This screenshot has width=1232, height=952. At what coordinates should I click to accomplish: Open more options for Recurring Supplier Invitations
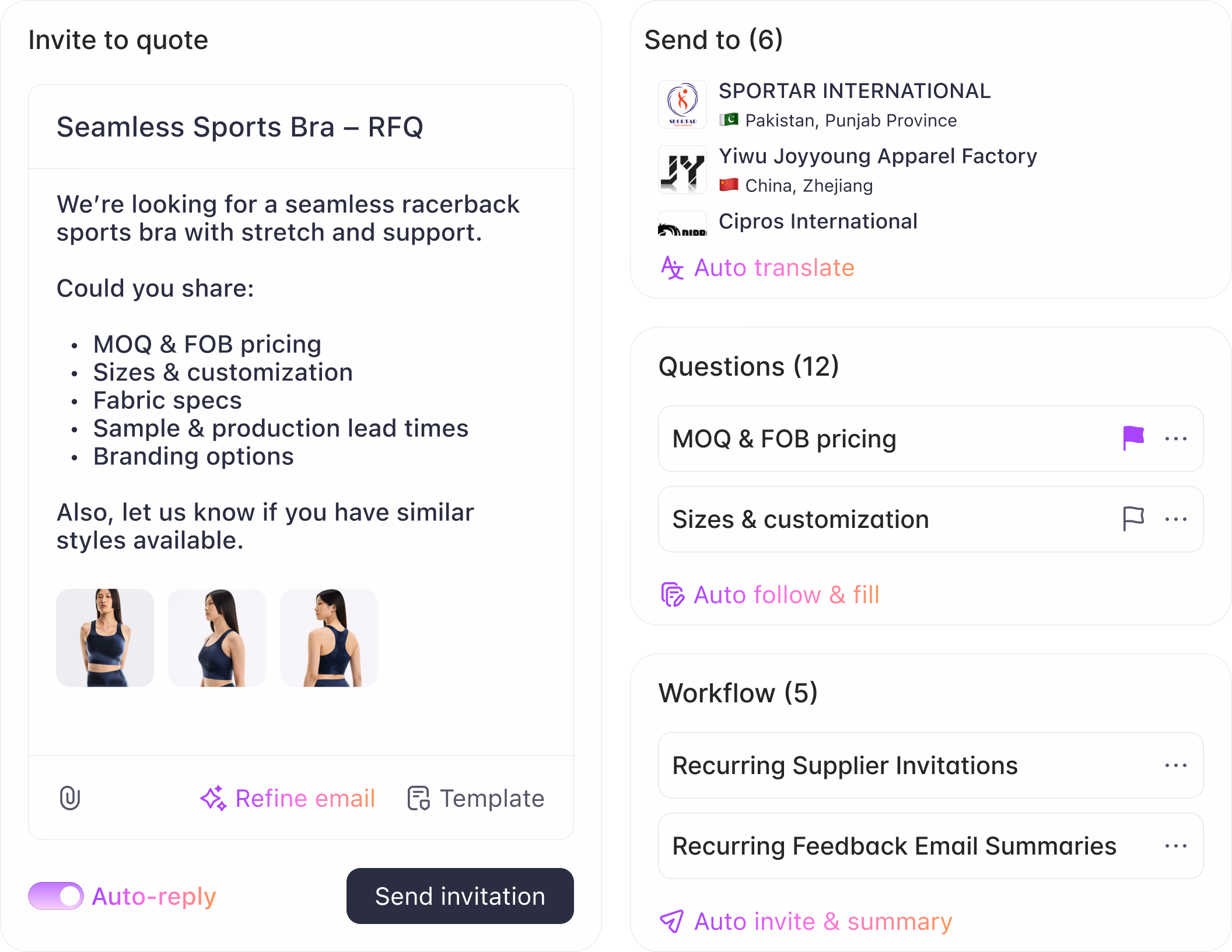click(1175, 765)
